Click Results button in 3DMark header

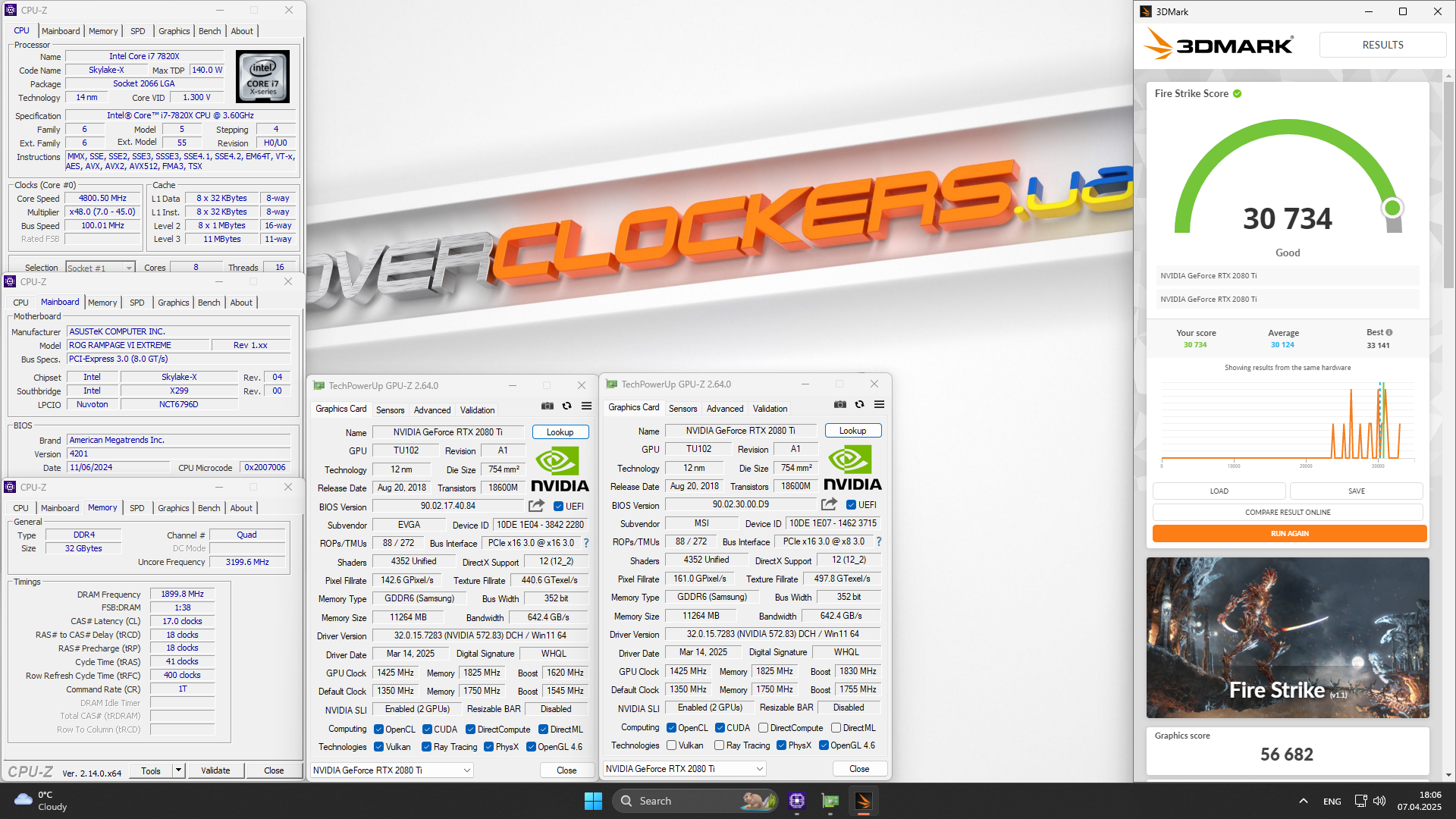point(1383,45)
